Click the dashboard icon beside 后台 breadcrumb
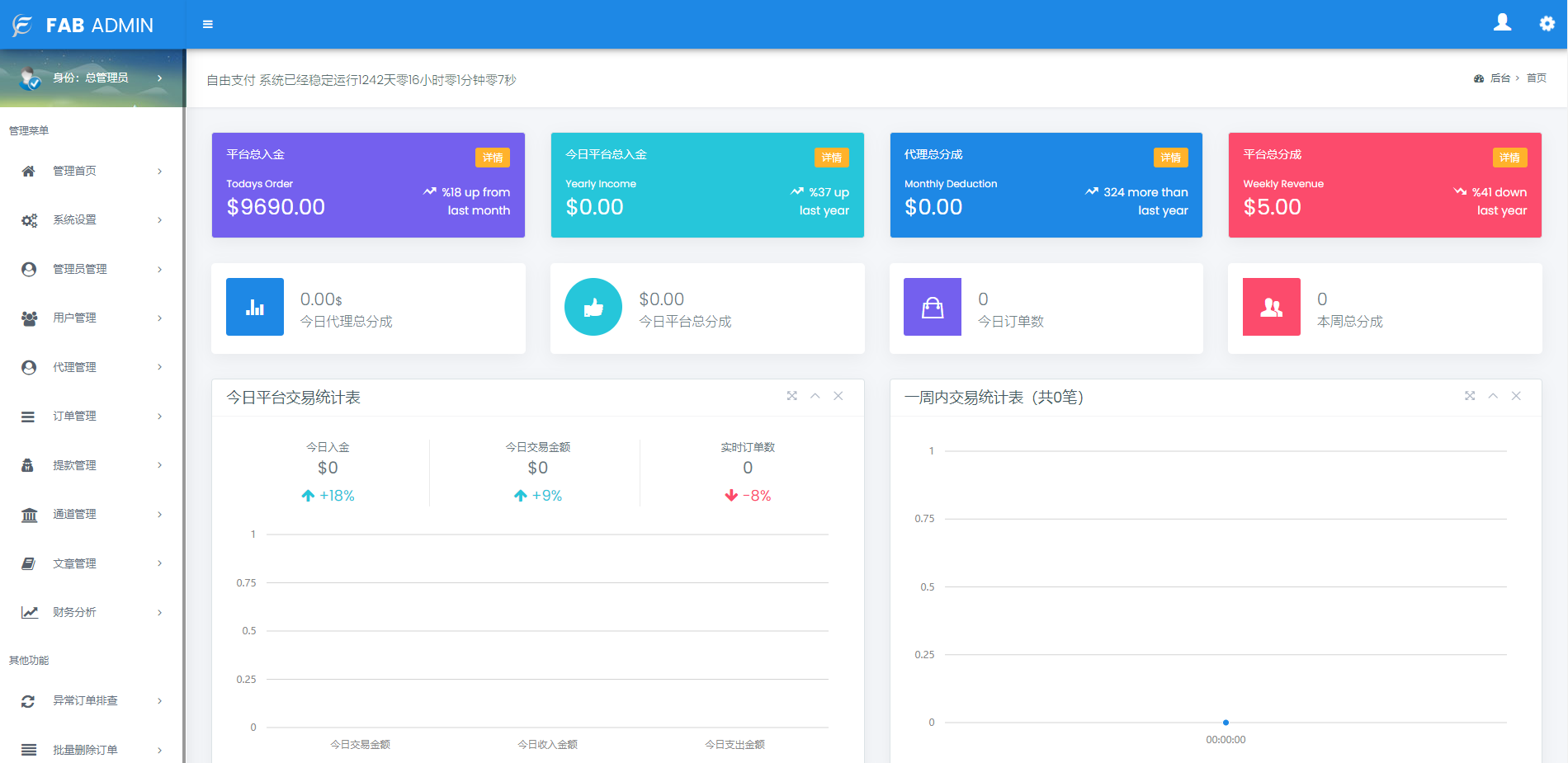Viewport: 1568px width, 763px height. click(1479, 78)
